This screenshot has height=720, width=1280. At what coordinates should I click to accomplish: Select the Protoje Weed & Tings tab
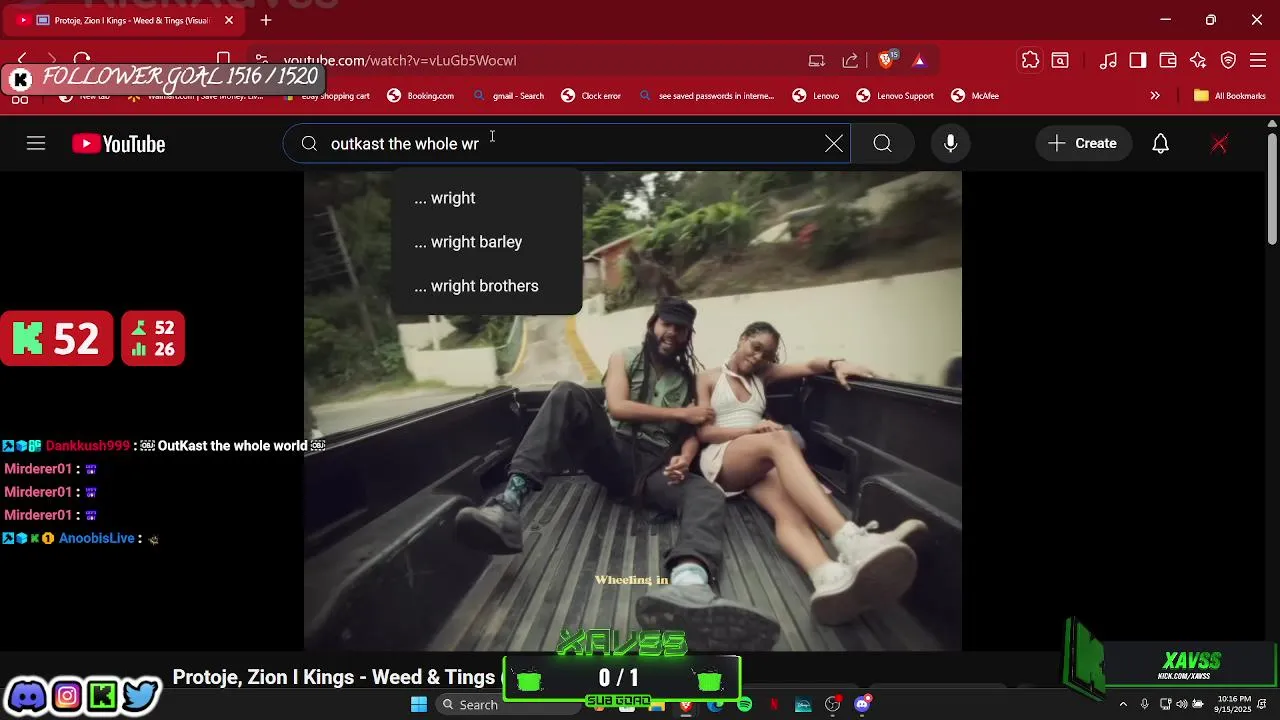point(124,20)
